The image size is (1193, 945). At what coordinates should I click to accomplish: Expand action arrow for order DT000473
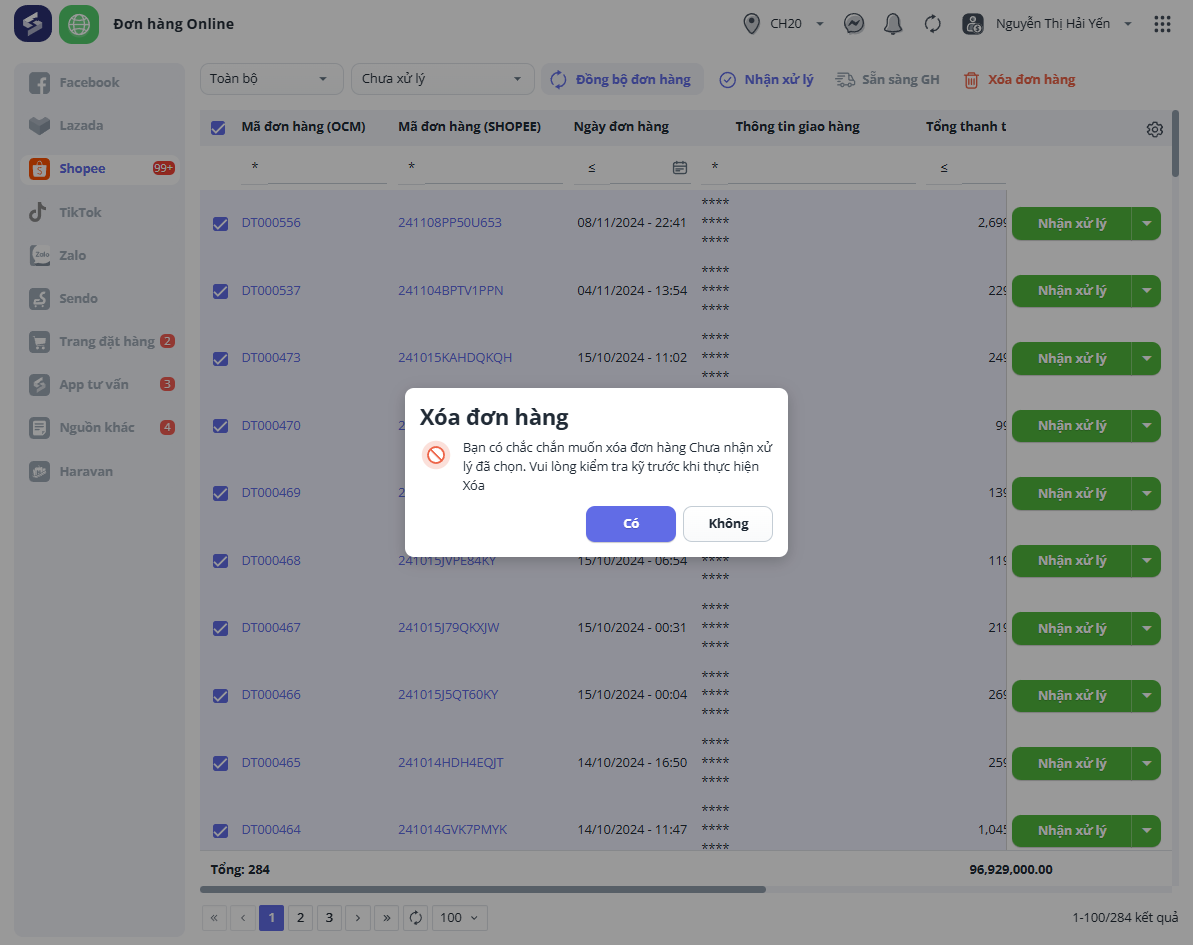[1146, 358]
